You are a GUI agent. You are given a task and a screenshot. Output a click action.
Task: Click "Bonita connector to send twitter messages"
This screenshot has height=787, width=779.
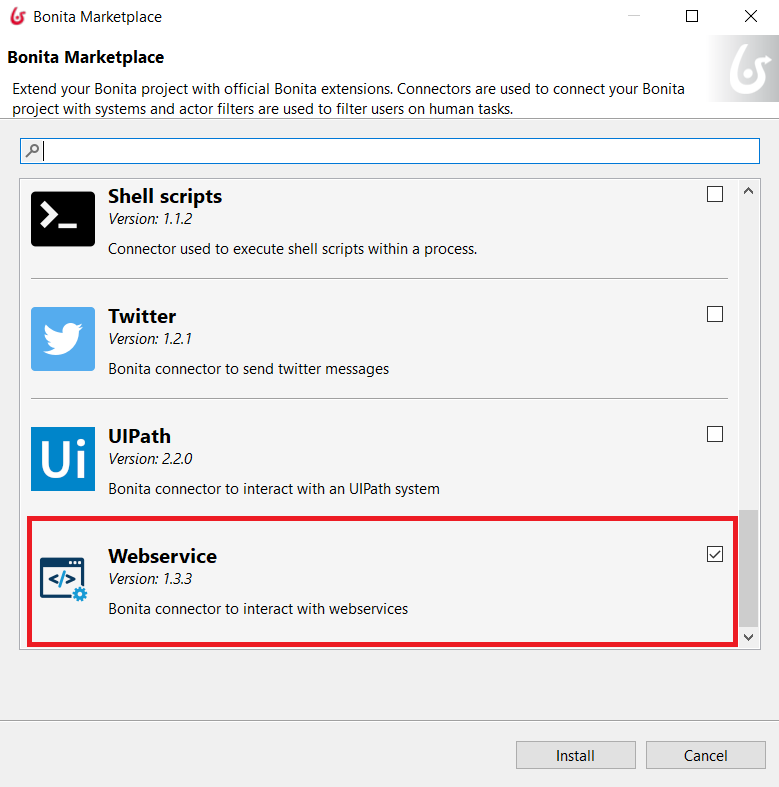(248, 369)
